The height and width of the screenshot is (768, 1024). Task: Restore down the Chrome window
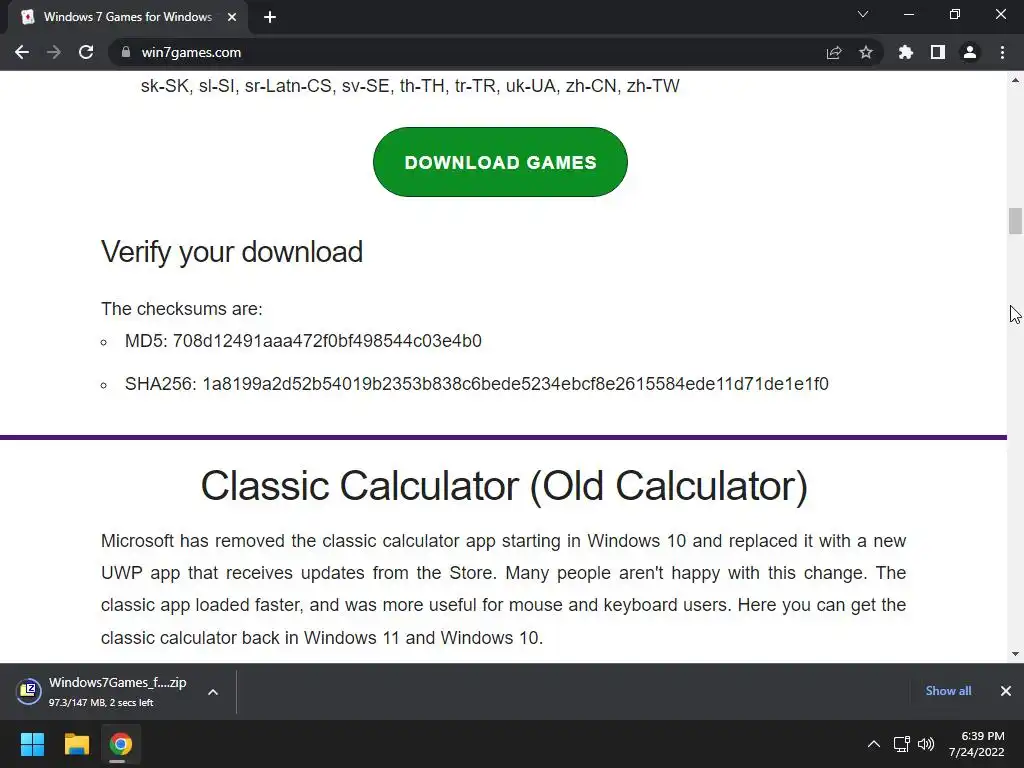[955, 14]
